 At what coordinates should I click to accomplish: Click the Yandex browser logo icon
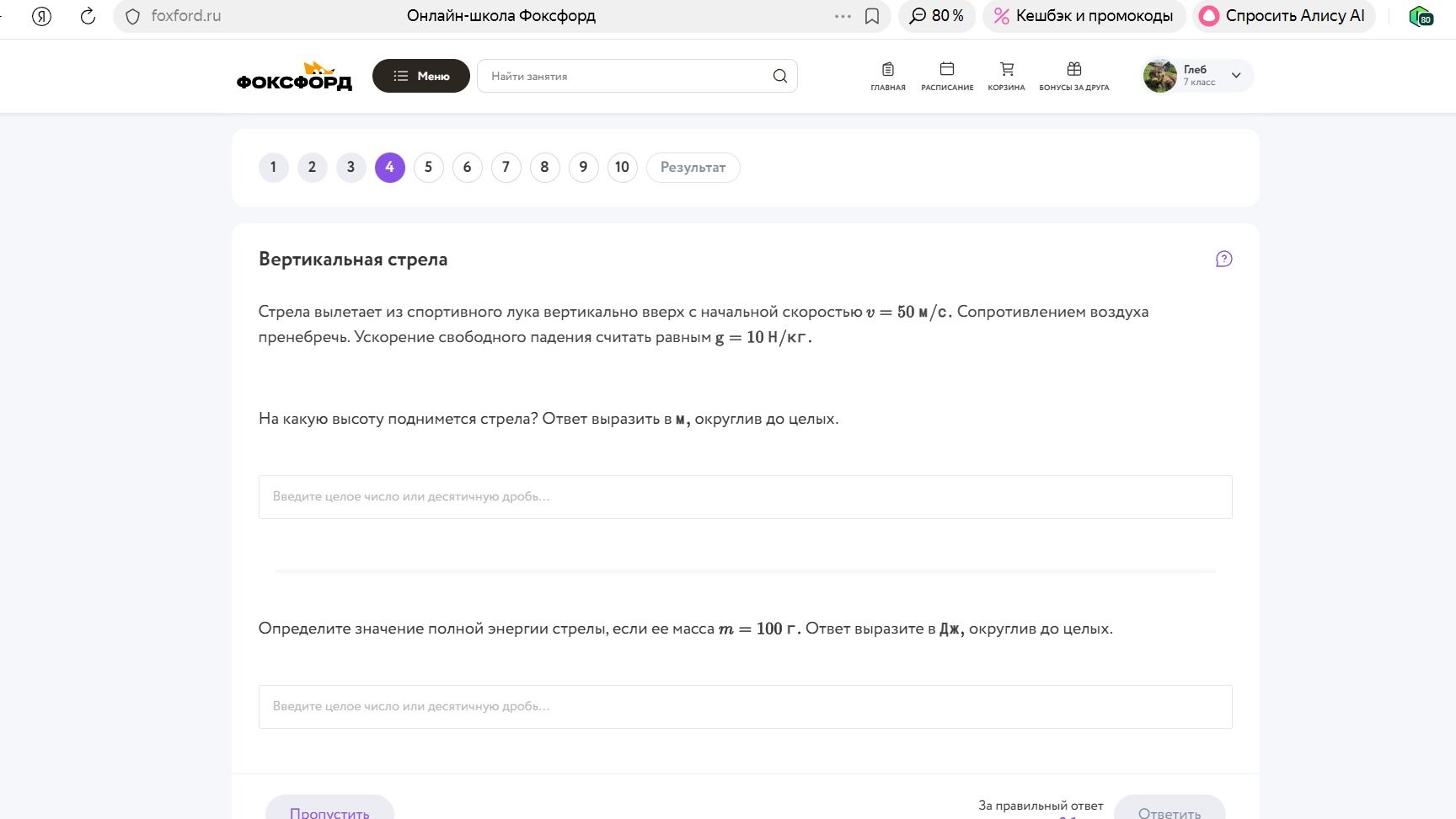(41, 16)
